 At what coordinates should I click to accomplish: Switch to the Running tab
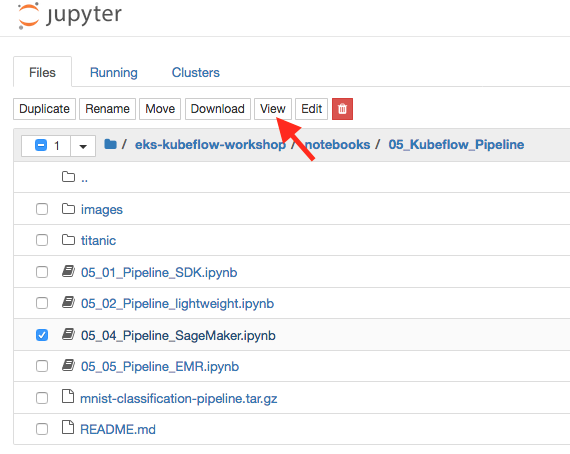coord(114,72)
